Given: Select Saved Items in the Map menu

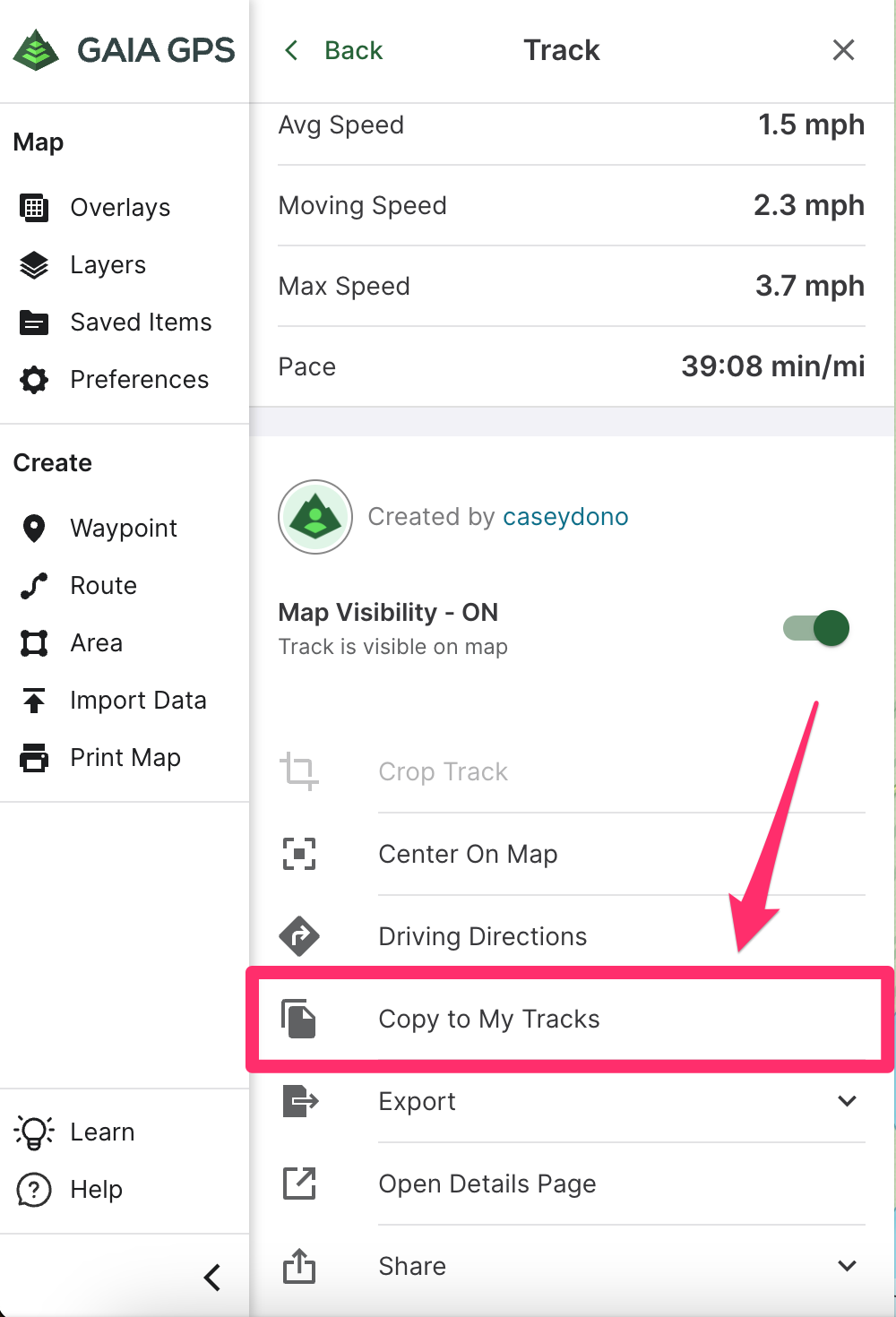Looking at the screenshot, I should pyautogui.click(x=141, y=323).
